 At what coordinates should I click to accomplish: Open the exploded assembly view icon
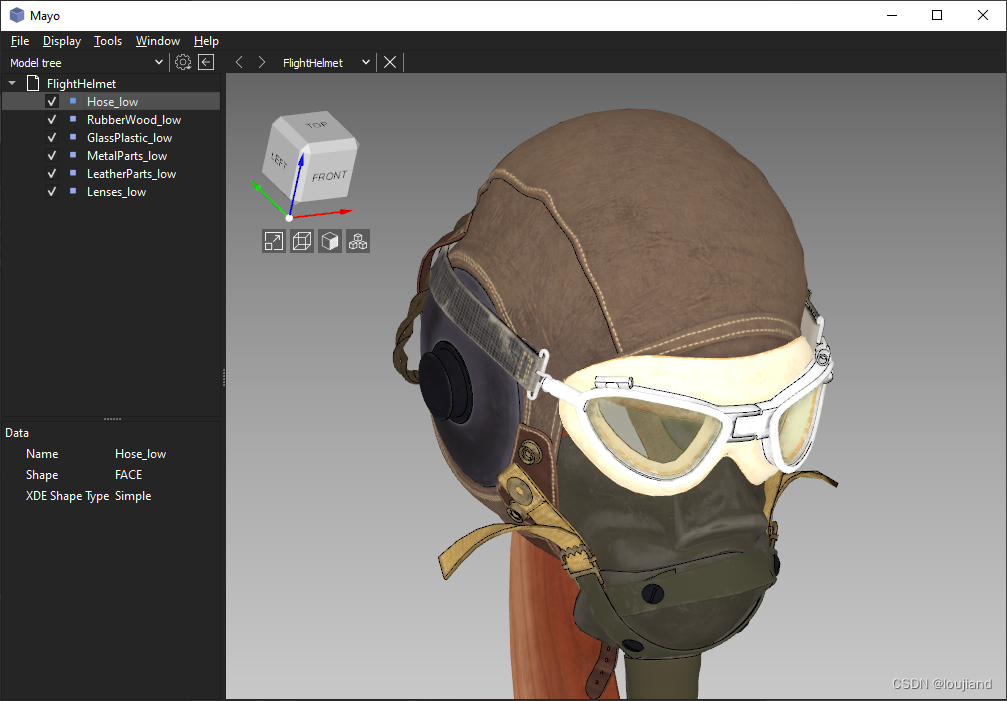(357, 241)
